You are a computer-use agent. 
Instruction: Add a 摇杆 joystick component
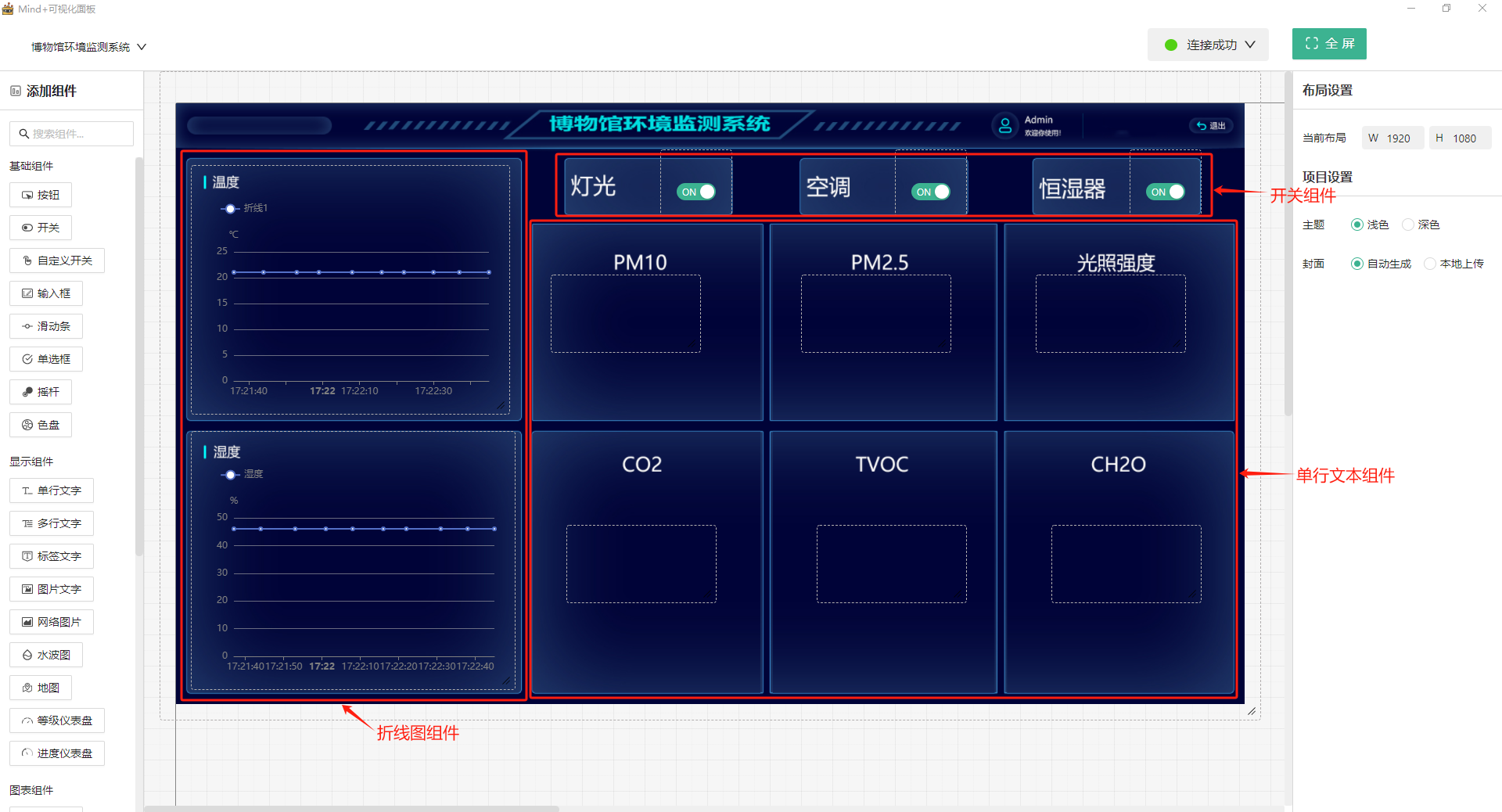point(41,392)
